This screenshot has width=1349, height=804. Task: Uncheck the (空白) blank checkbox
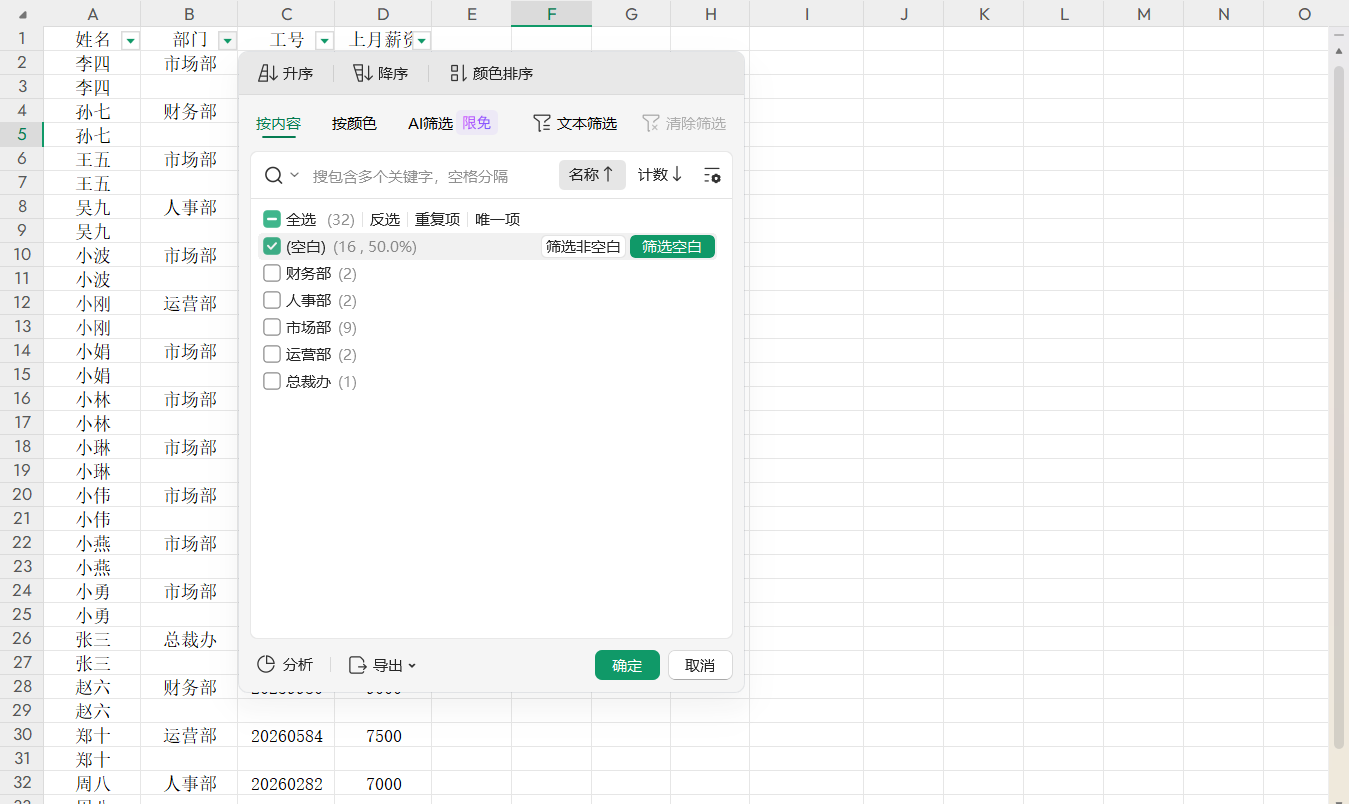tap(271, 246)
